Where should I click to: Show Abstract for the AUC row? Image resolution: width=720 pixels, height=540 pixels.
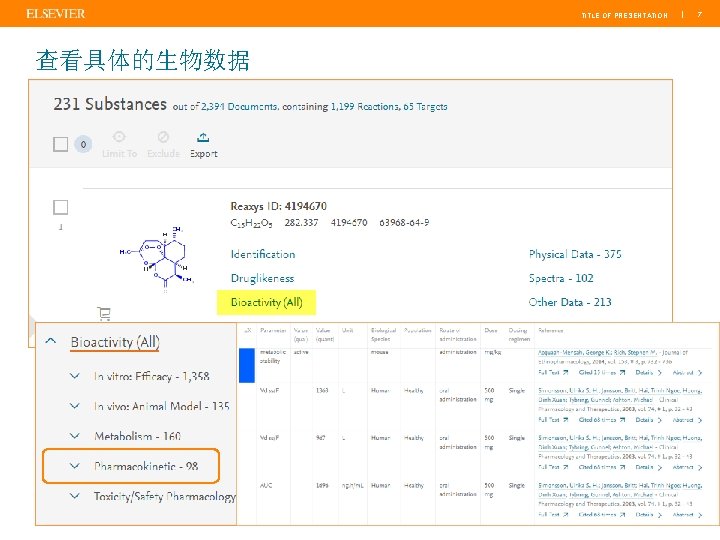[x=687, y=515]
